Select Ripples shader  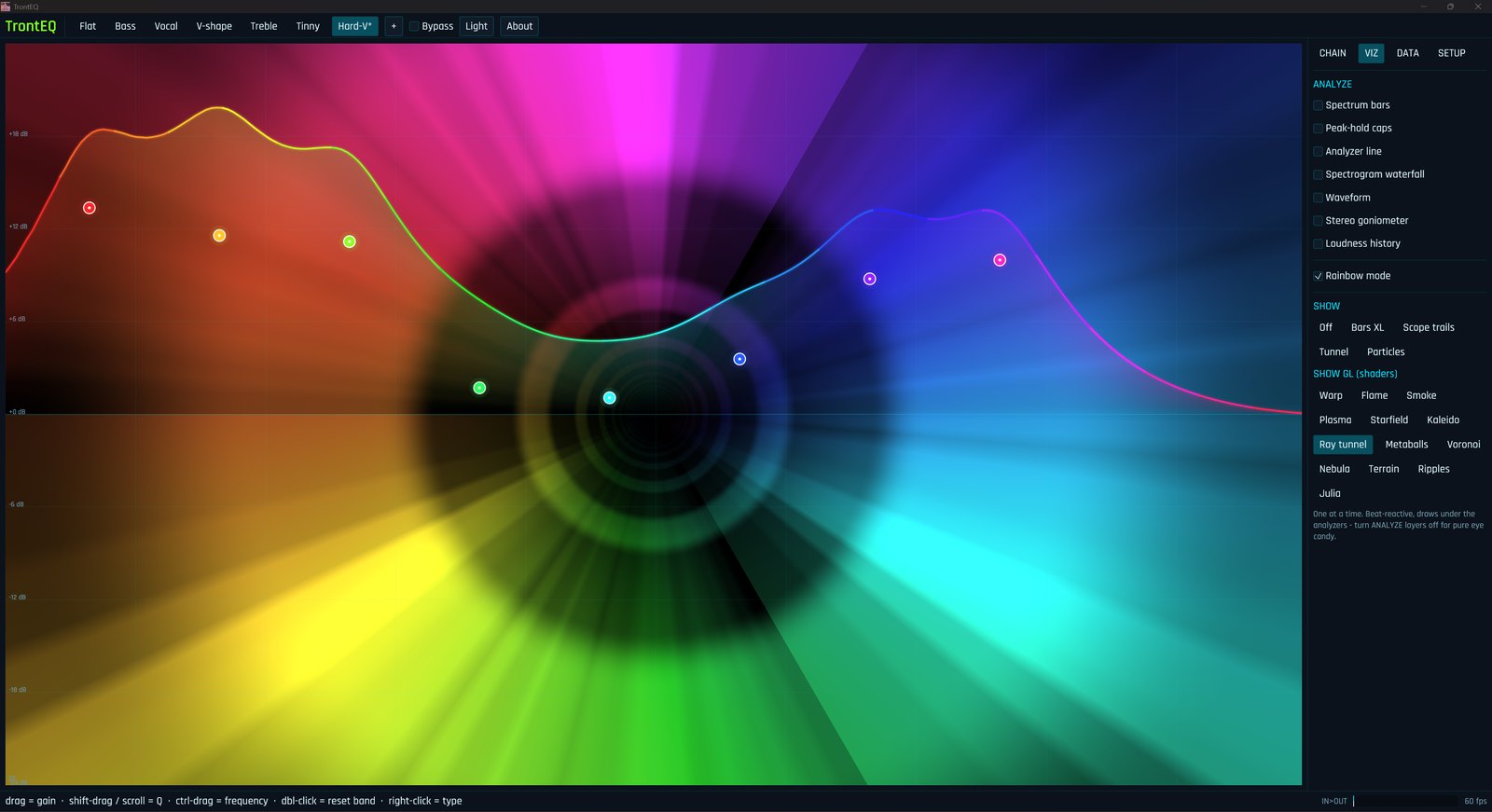click(x=1433, y=469)
